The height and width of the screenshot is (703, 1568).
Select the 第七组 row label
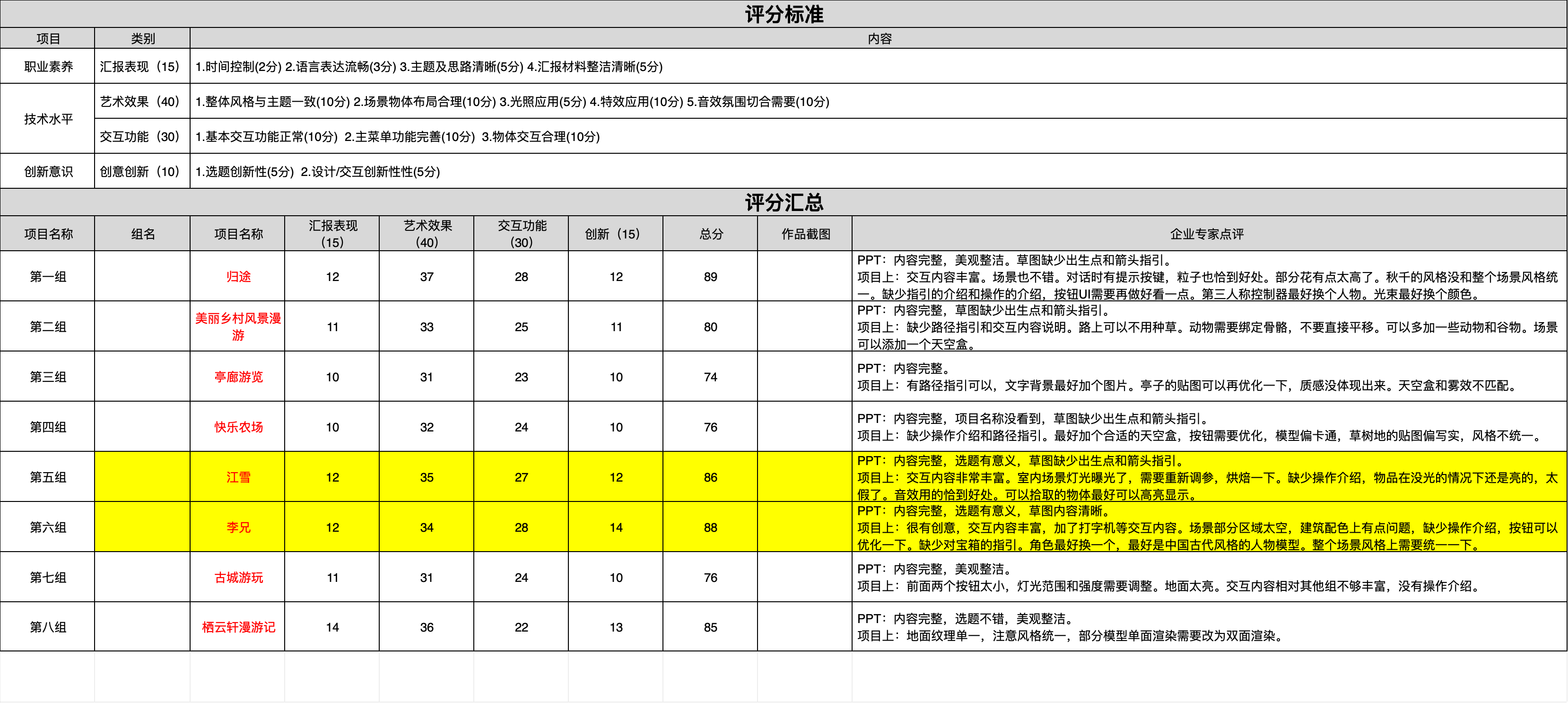click(x=47, y=577)
